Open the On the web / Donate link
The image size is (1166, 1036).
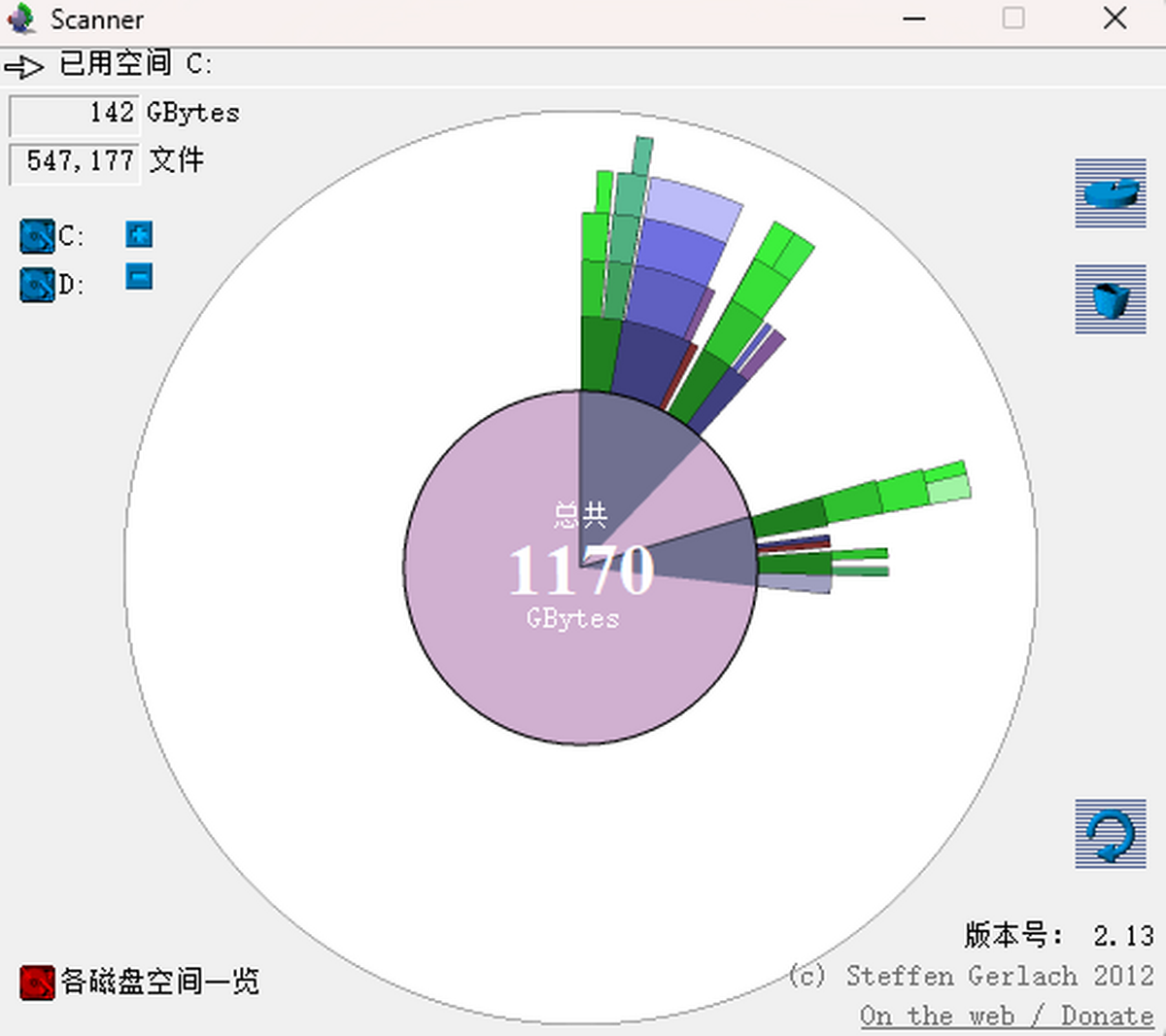pyautogui.click(x=1006, y=1016)
